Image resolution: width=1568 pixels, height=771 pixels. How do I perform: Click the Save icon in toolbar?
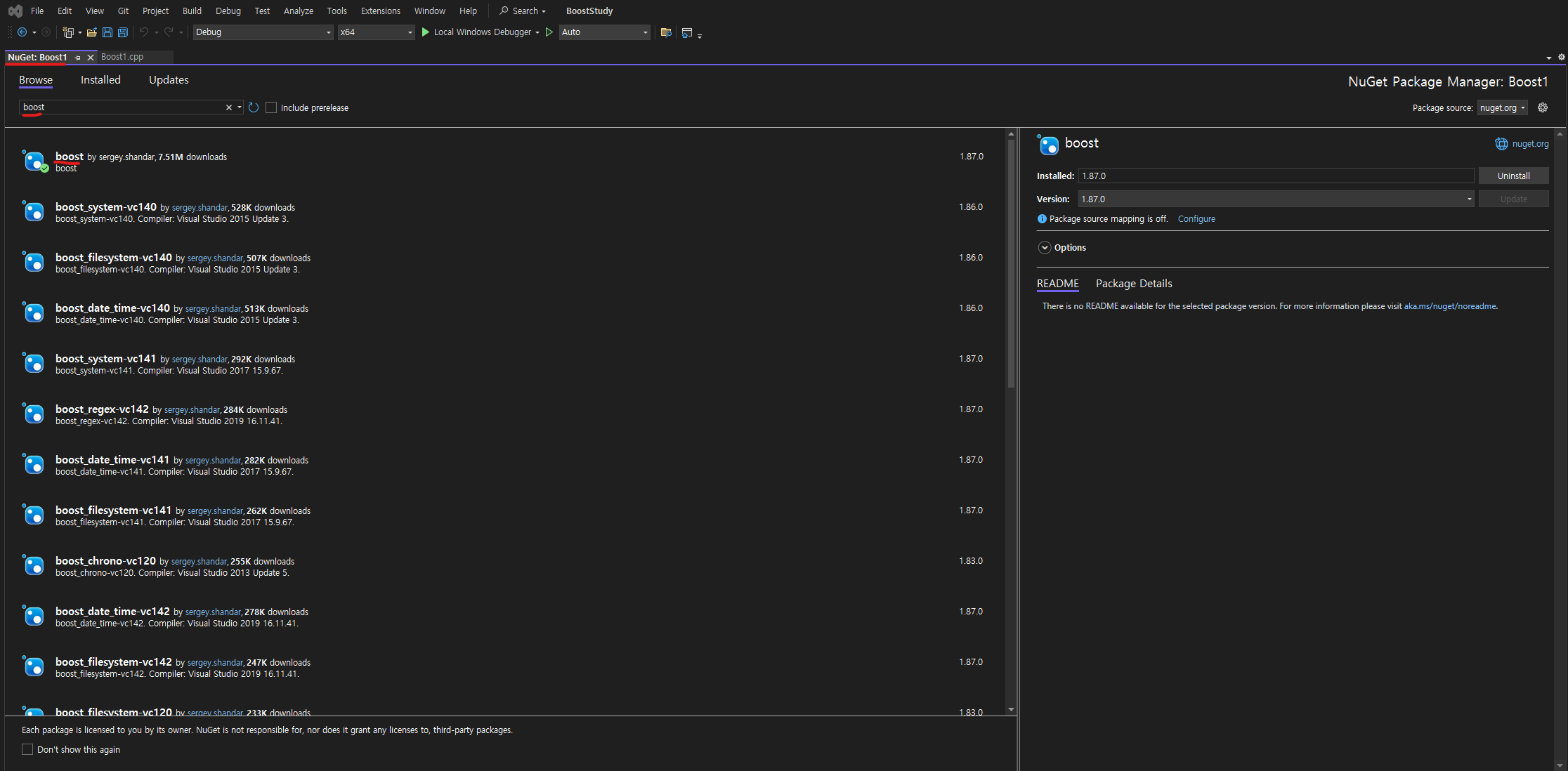coord(107,32)
